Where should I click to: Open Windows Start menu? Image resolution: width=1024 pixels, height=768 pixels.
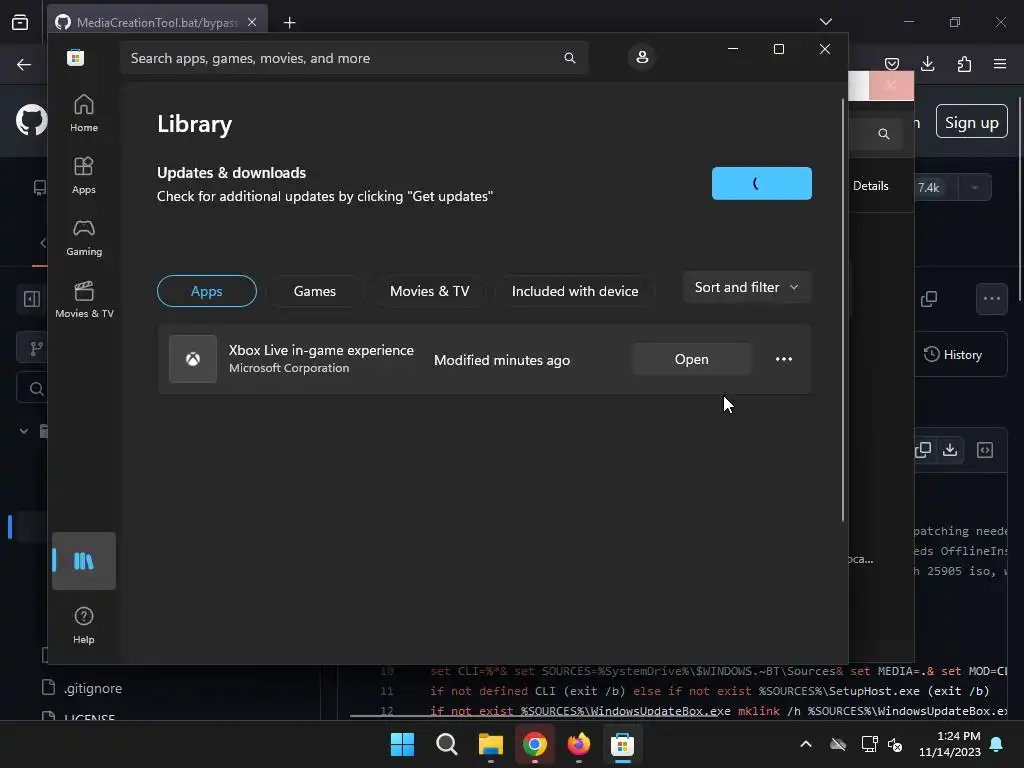click(402, 744)
